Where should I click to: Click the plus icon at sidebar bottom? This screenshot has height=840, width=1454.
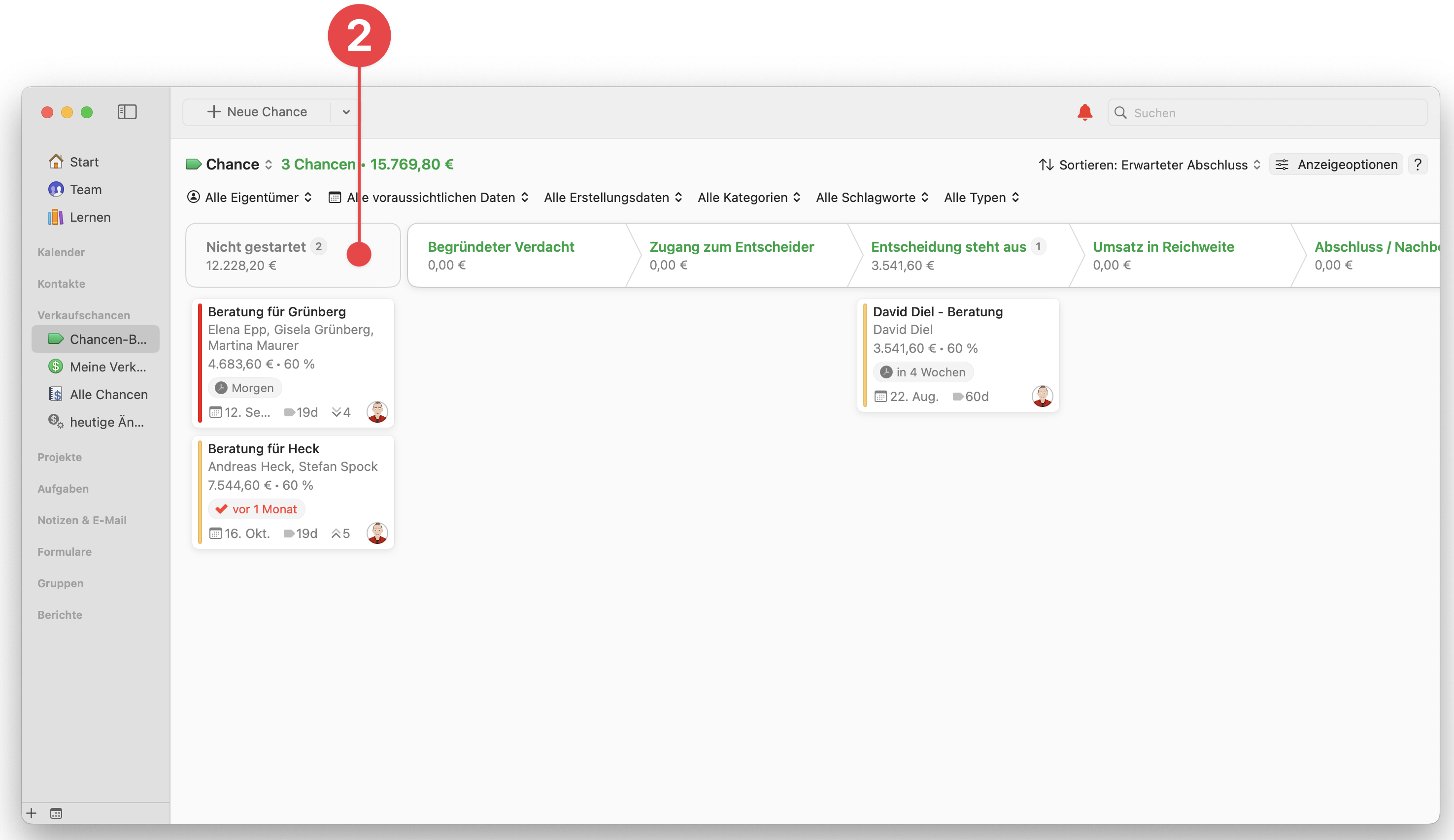pyautogui.click(x=32, y=813)
